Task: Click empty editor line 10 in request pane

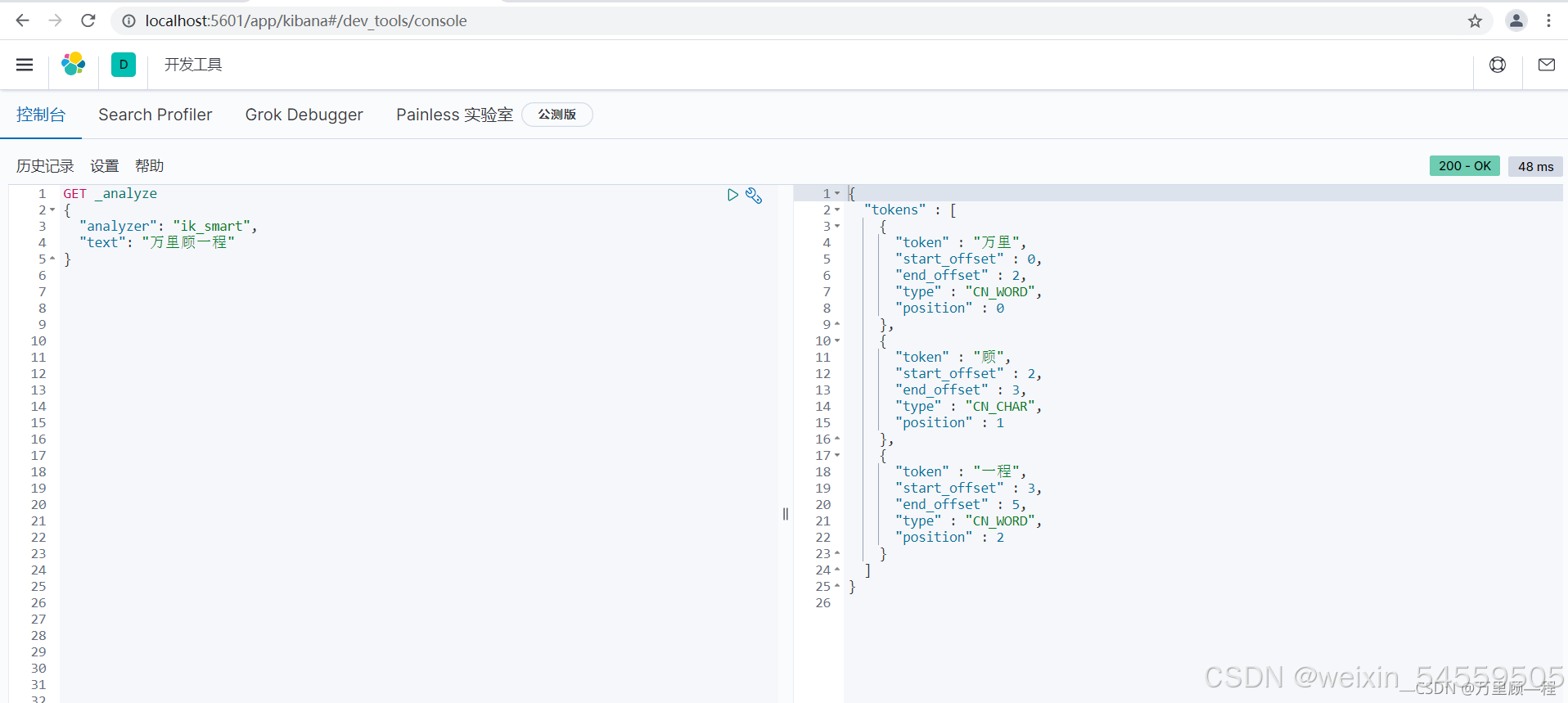Action: point(417,341)
